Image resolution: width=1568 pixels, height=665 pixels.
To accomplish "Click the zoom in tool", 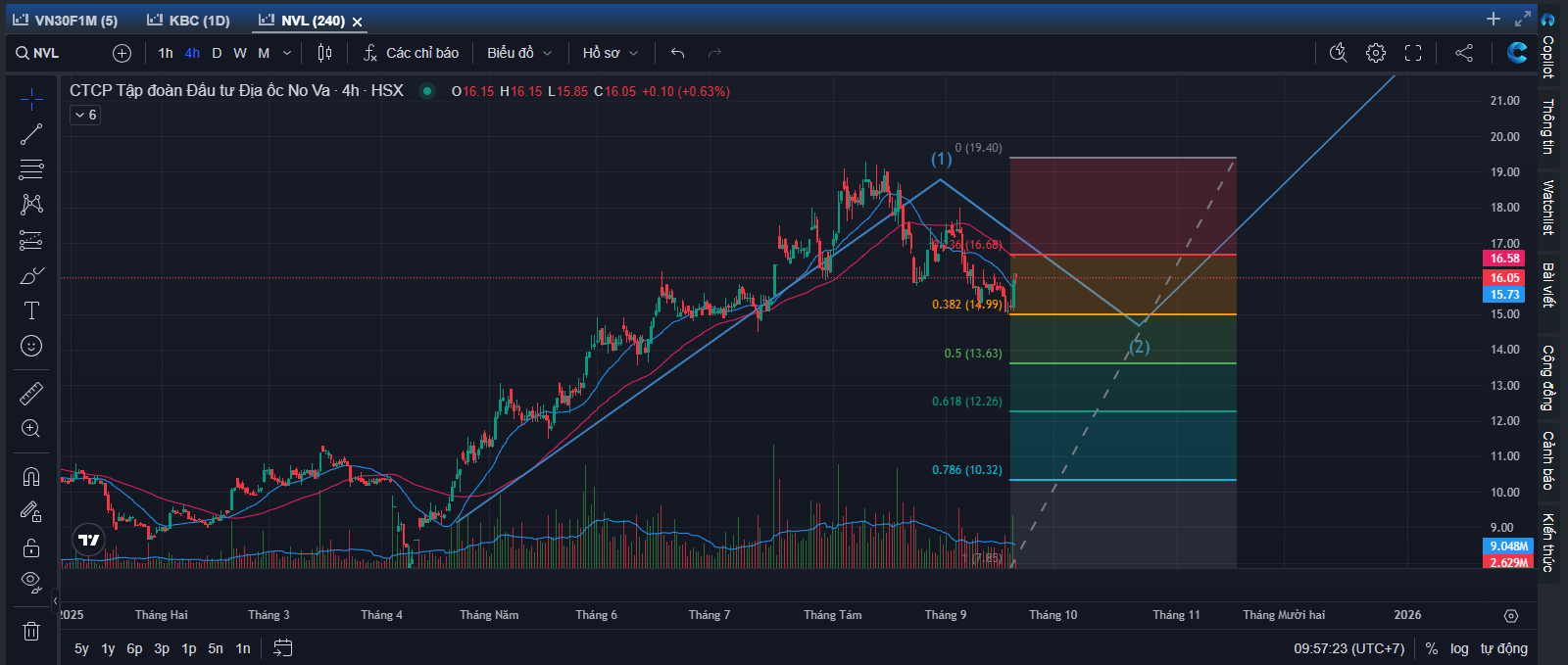I will pos(31,429).
